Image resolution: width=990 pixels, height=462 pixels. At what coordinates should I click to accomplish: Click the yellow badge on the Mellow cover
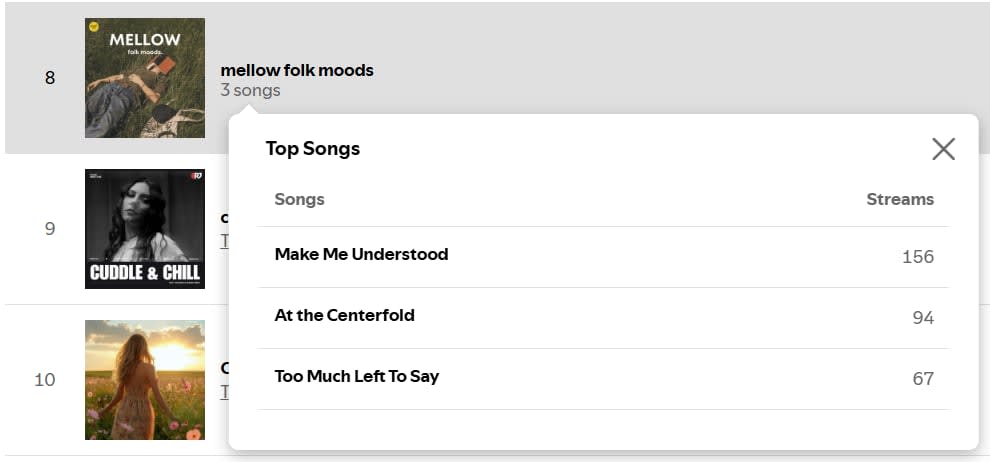click(94, 27)
